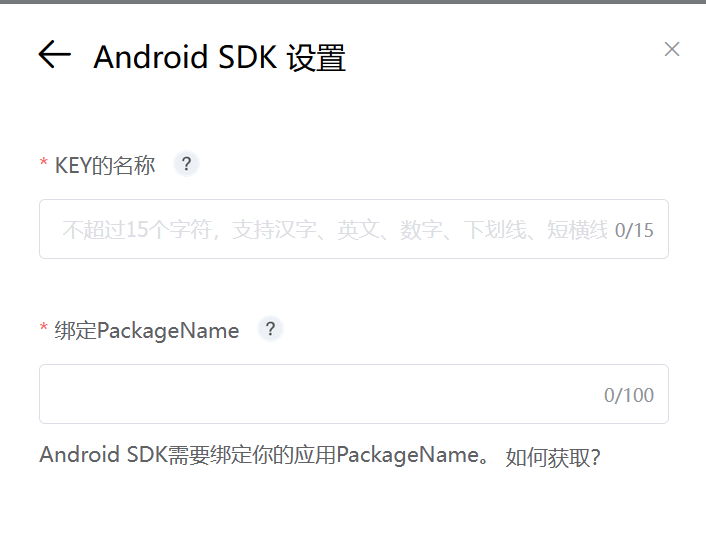Click the 设置 characters in the title
706x555 pixels.
(317, 58)
